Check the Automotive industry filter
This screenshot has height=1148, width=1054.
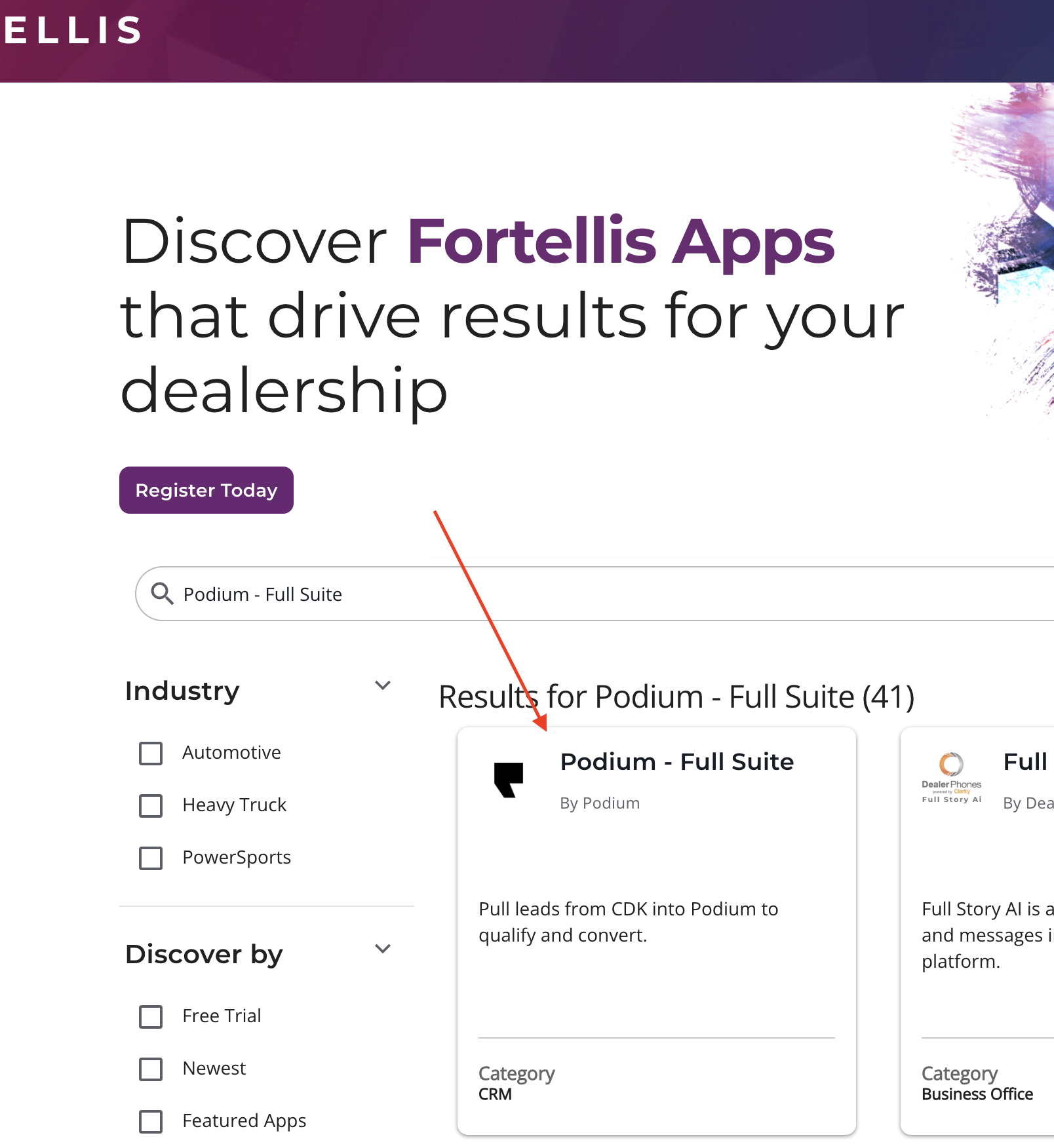tap(151, 754)
